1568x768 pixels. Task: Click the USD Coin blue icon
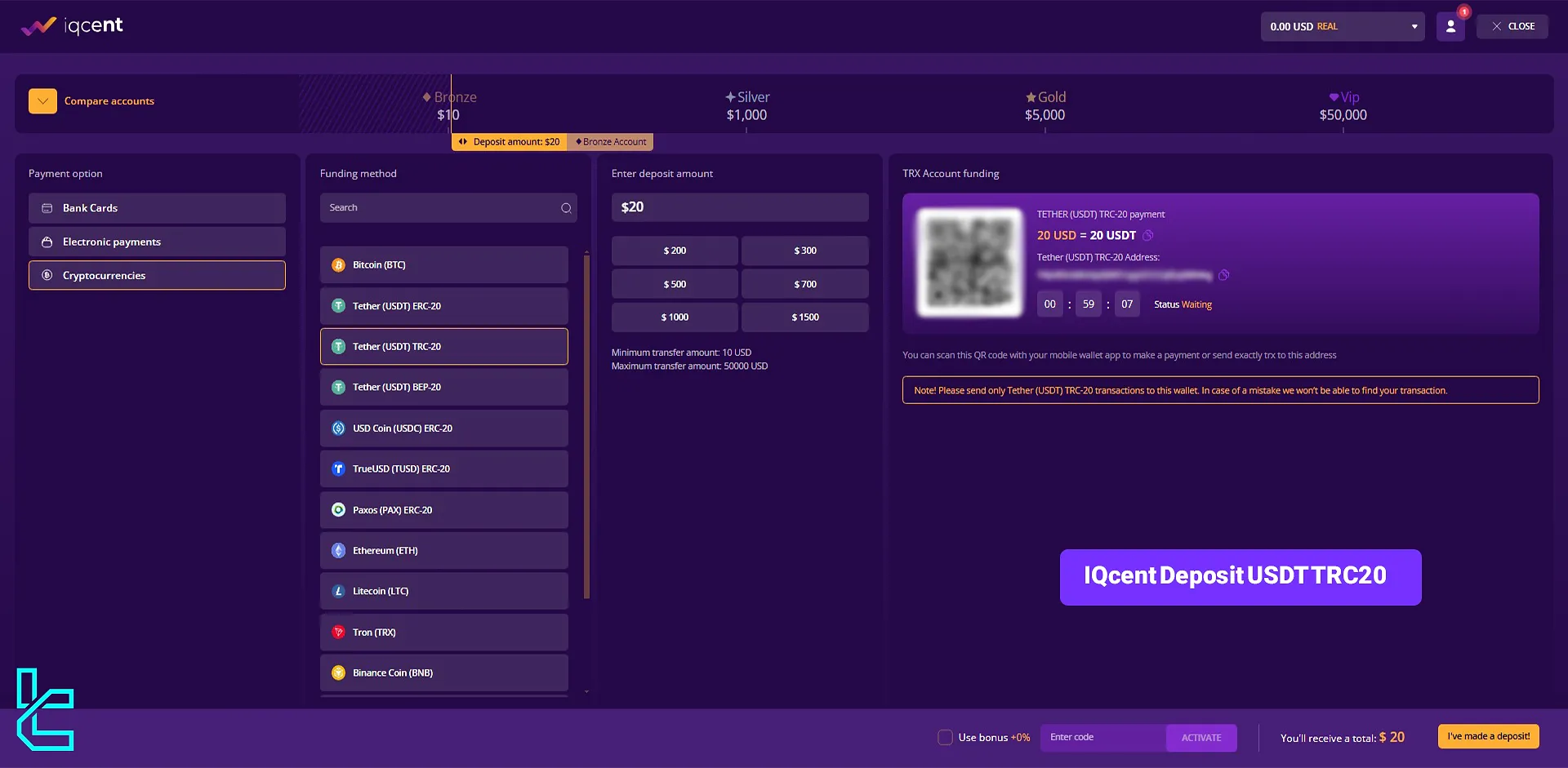(338, 428)
